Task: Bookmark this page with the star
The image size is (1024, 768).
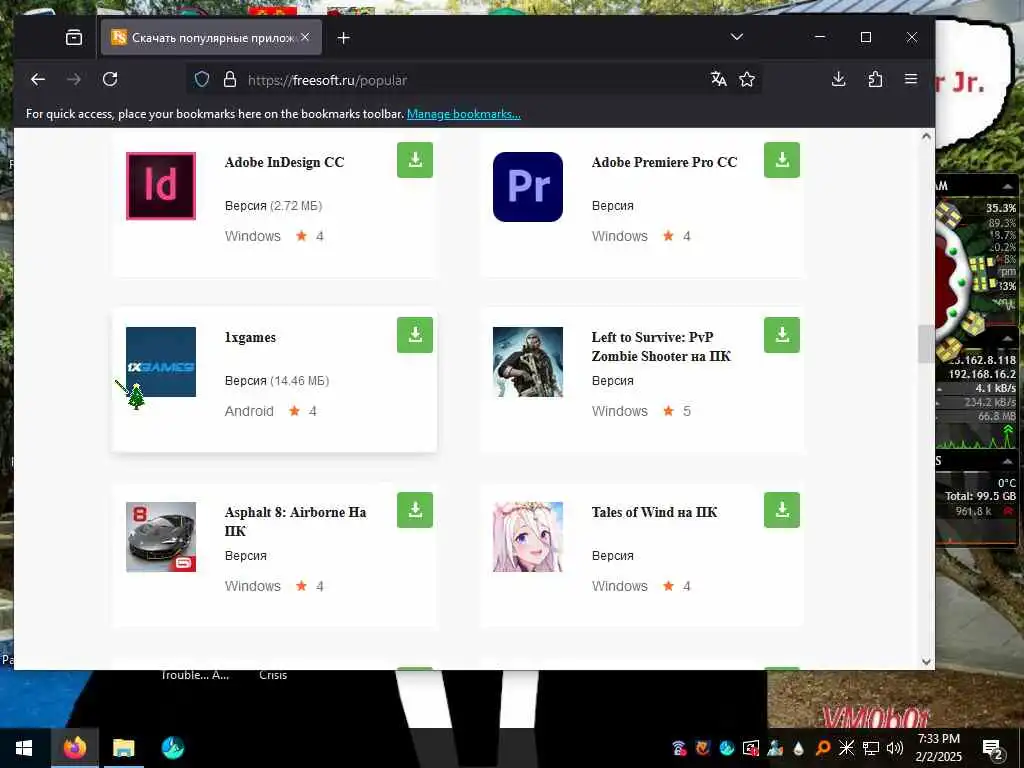Action: click(x=747, y=80)
